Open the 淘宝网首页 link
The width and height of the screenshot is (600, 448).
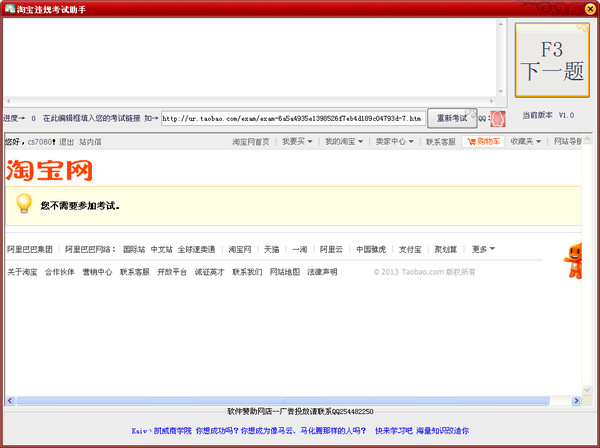[x=251, y=142]
